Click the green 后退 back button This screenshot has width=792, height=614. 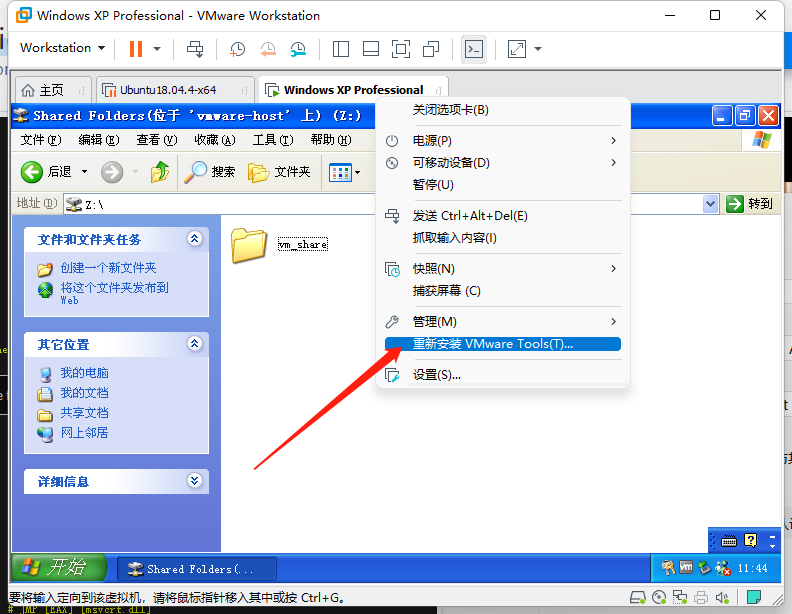pyautogui.click(x=46, y=172)
